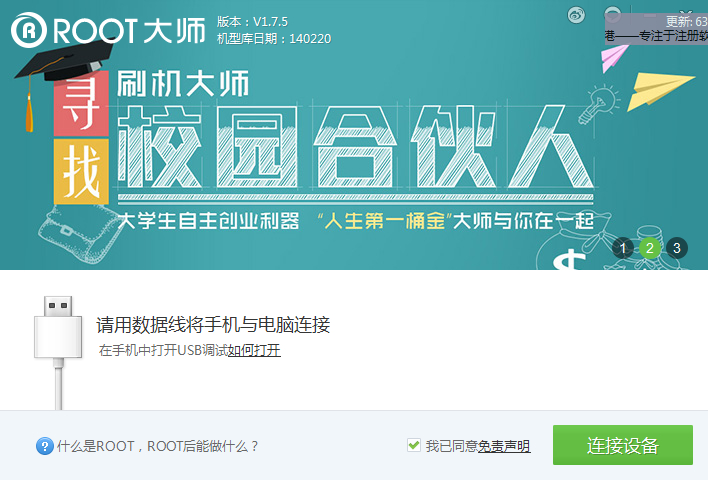
Task: Open the Sina Weibo icon link
Action: click(x=576, y=15)
